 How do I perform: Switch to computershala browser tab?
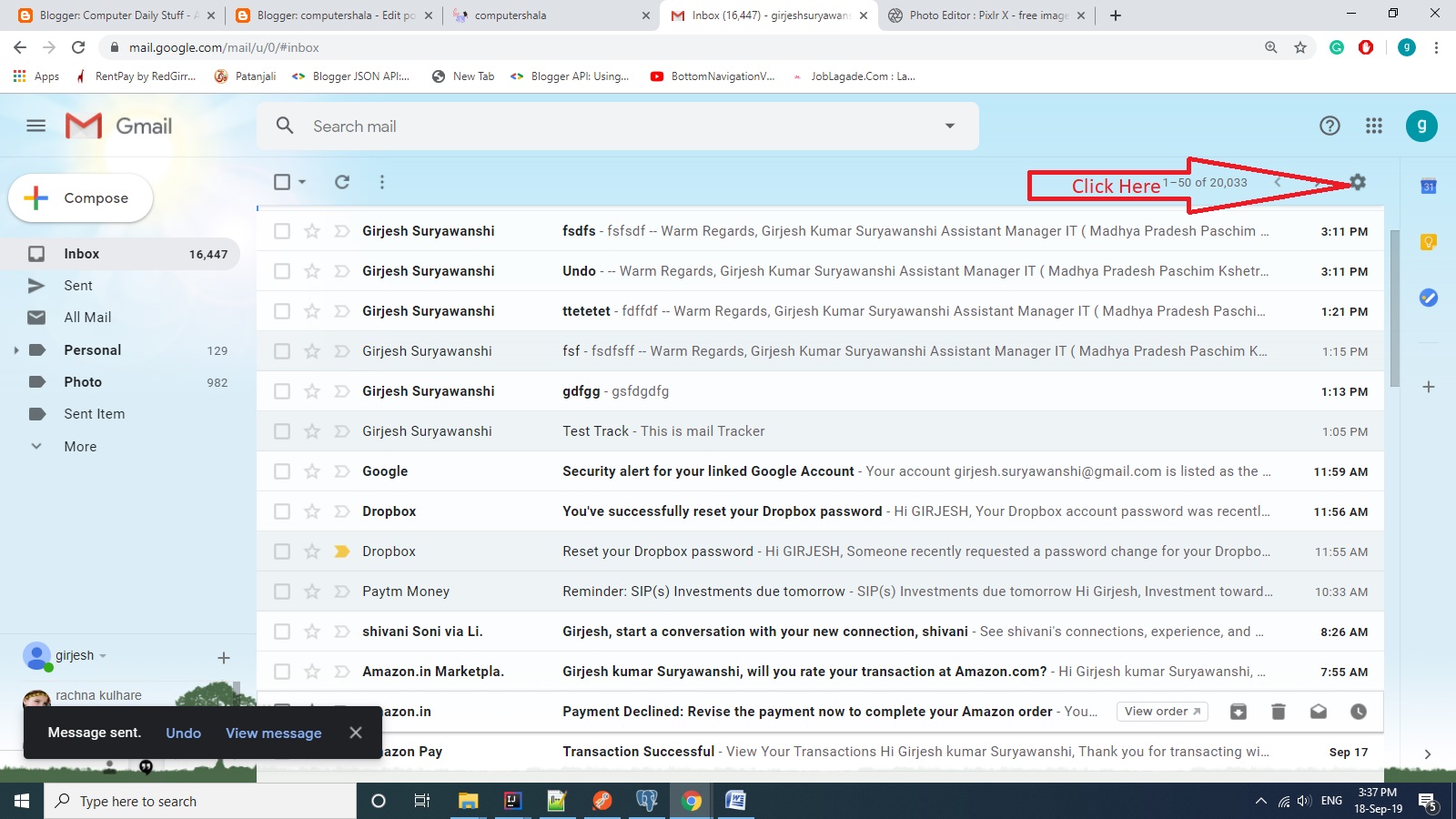551,15
